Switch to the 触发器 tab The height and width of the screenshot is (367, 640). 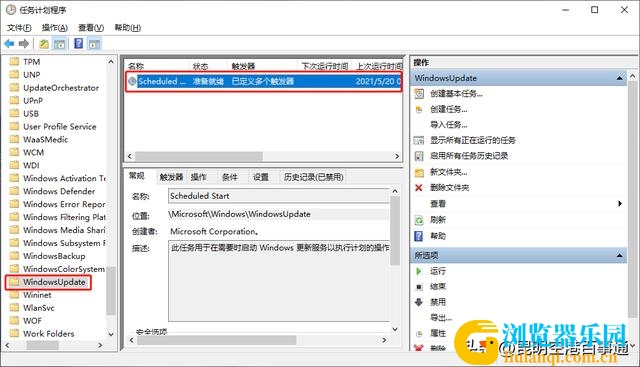[x=171, y=177]
